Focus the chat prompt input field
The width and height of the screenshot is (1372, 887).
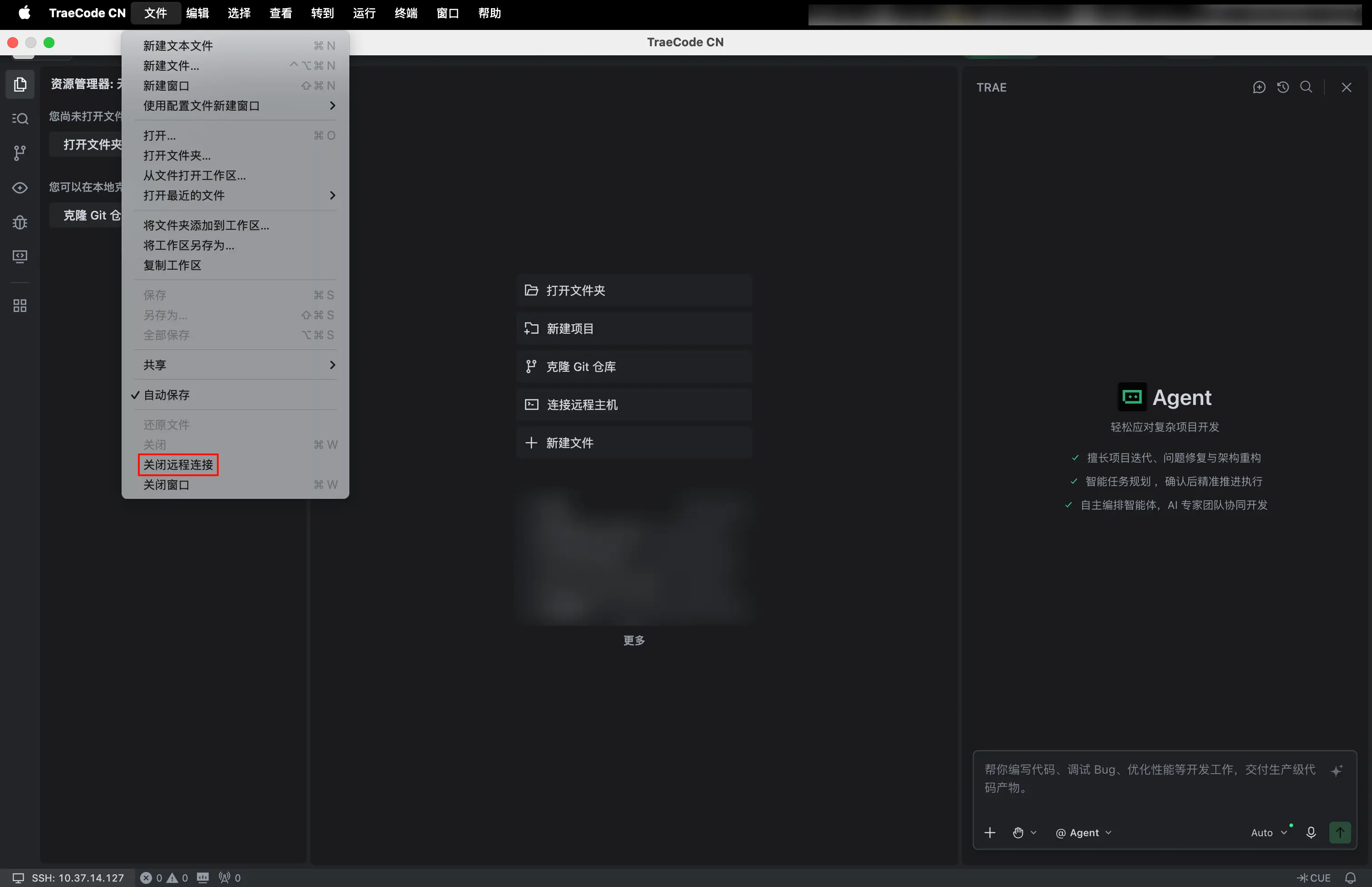1150,779
